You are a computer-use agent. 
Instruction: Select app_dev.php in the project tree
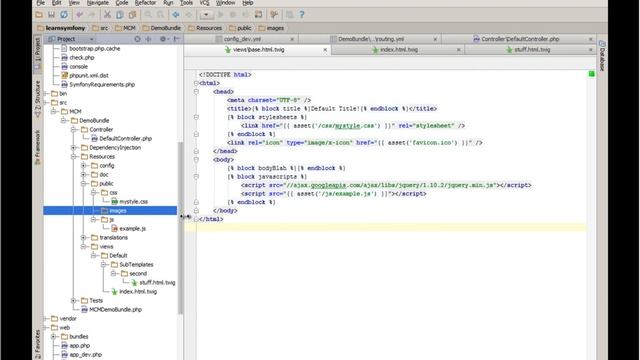(86, 354)
